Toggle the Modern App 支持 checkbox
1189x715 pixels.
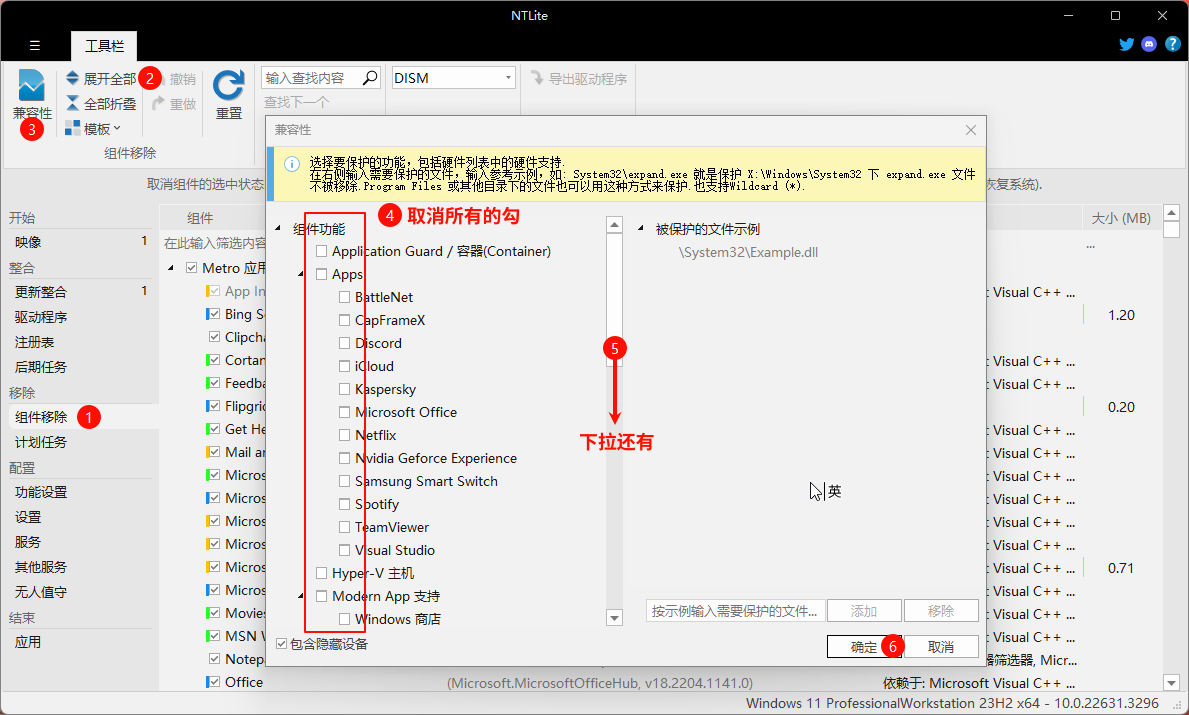322,596
